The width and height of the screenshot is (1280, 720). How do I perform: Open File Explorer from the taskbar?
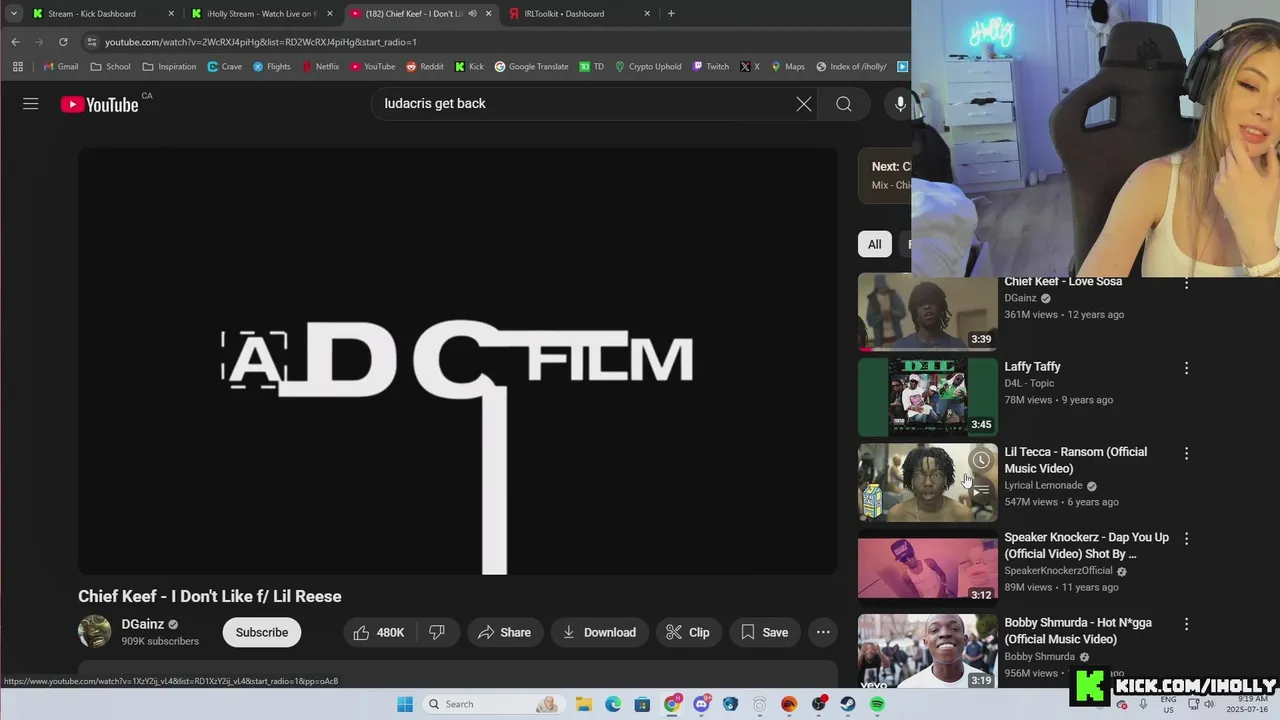coord(584,704)
